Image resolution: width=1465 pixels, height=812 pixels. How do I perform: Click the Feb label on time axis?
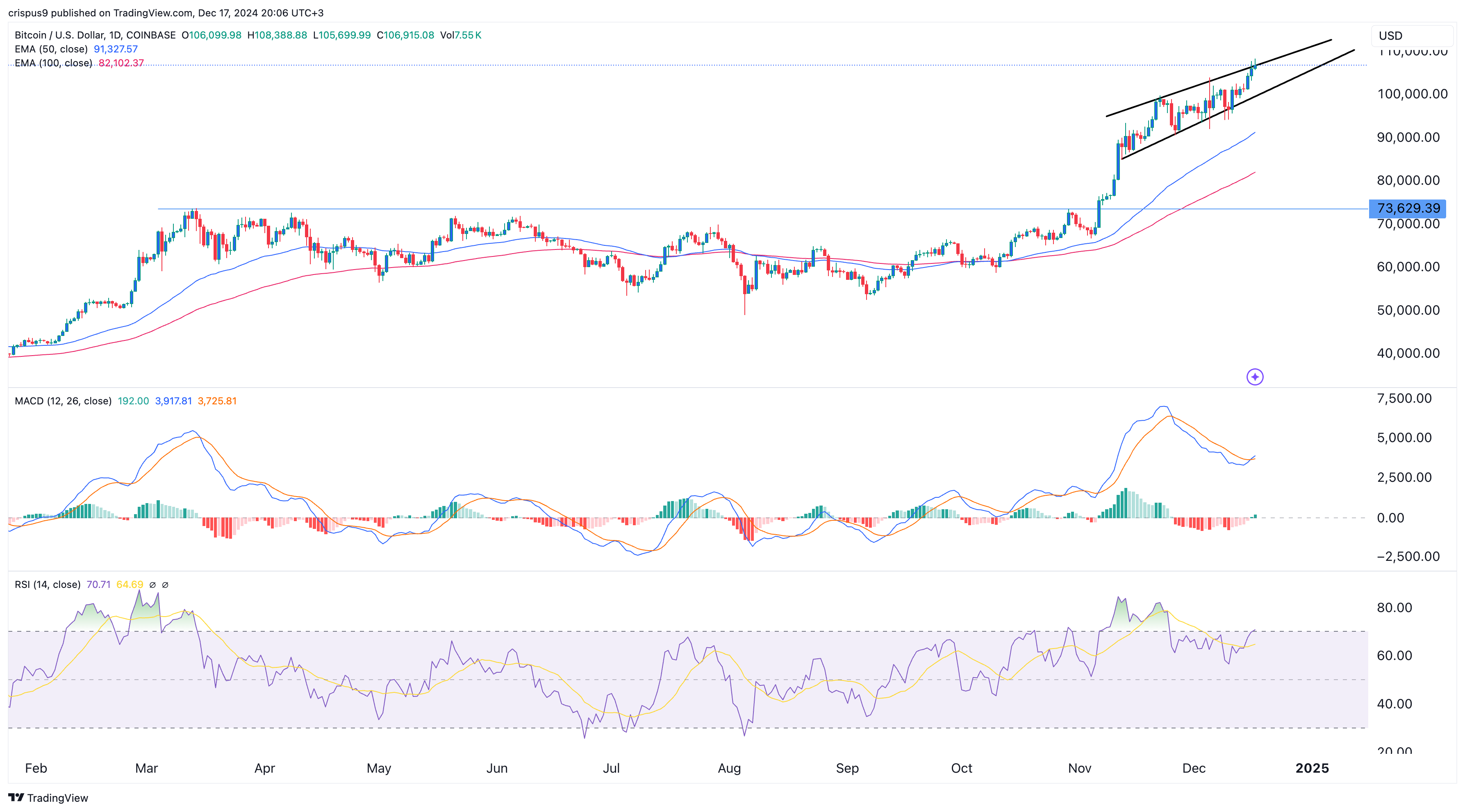coord(36,768)
